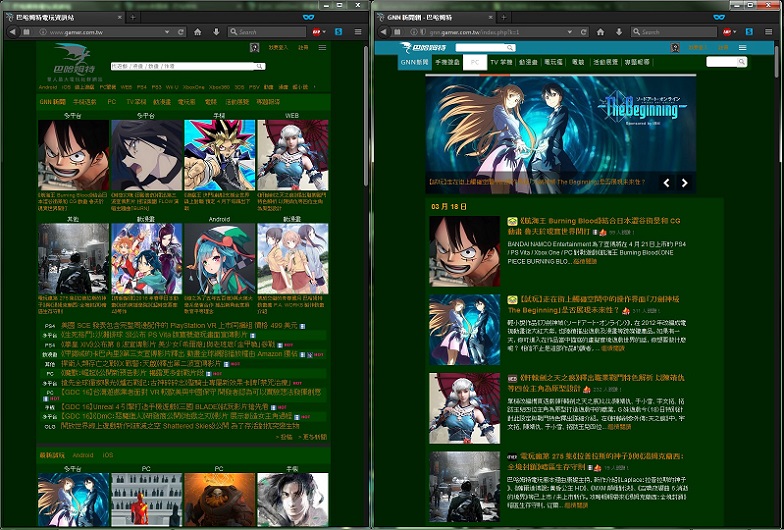Go back in the left browser window

pos(12,32)
